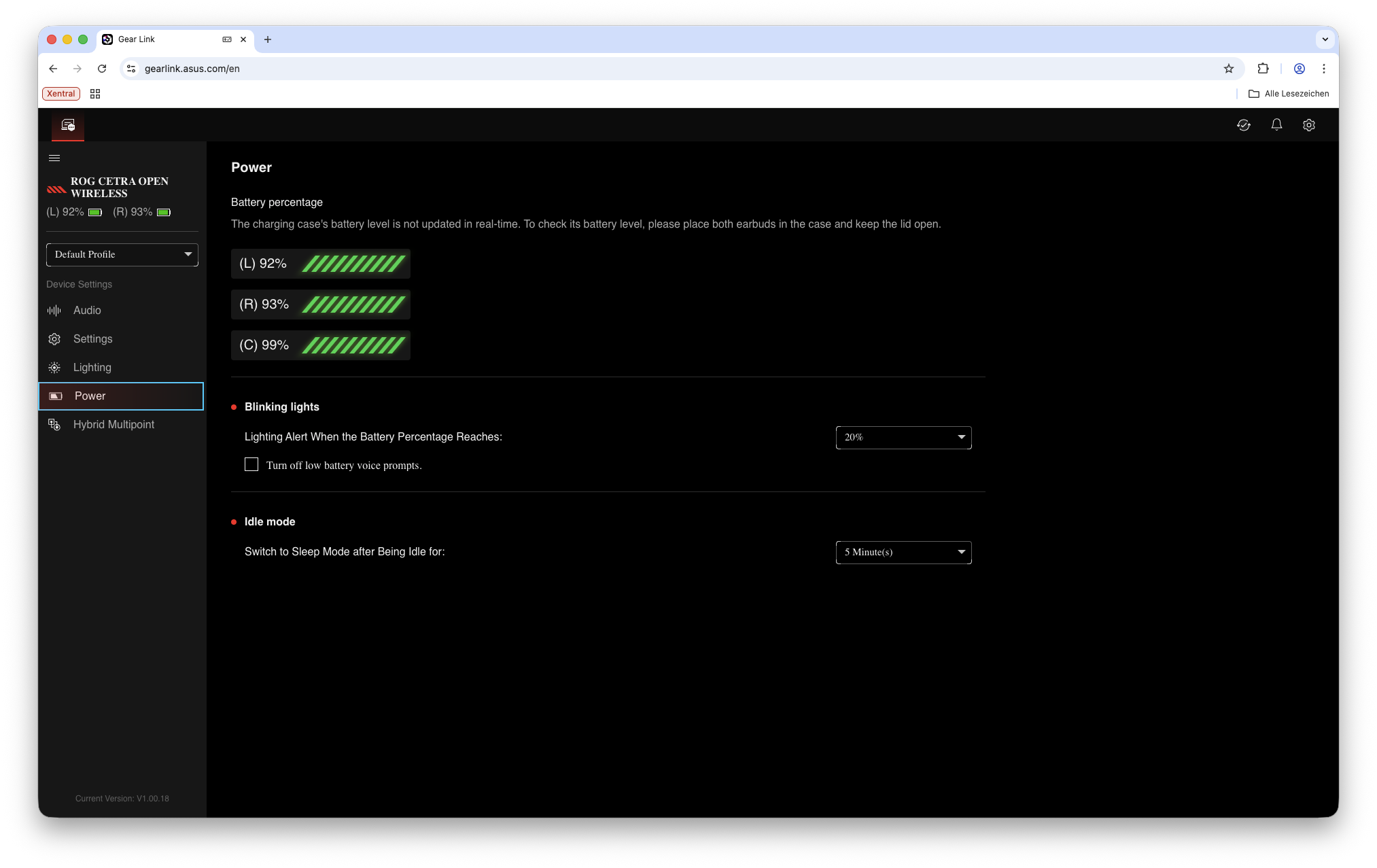The width and height of the screenshot is (1377, 868).
Task: Click the Chrome profile avatar icon
Action: 1299,69
